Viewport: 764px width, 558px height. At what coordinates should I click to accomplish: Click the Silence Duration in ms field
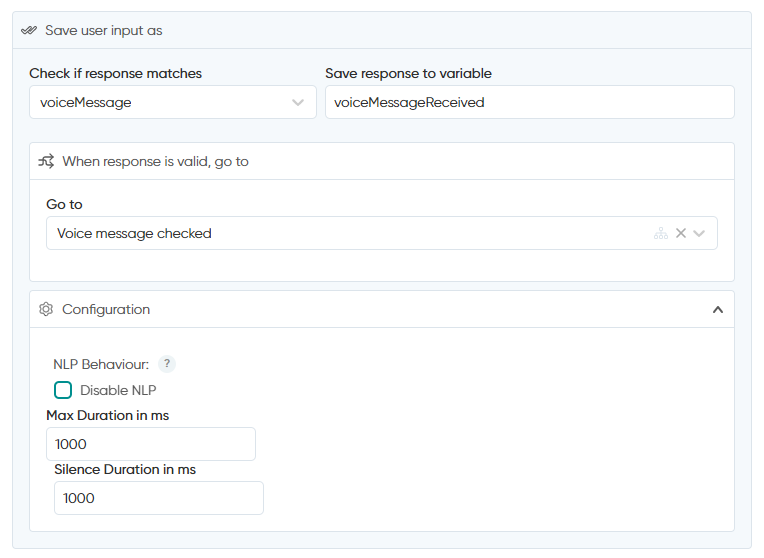pyautogui.click(x=159, y=498)
